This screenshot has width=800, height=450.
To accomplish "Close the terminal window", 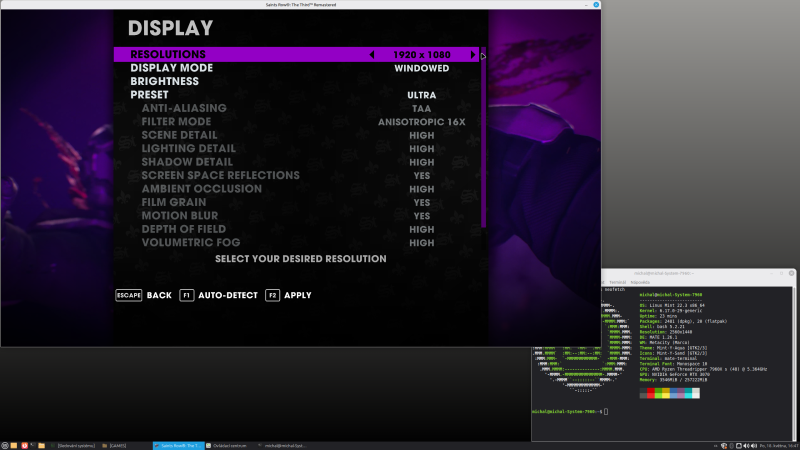I will (x=791, y=273).
